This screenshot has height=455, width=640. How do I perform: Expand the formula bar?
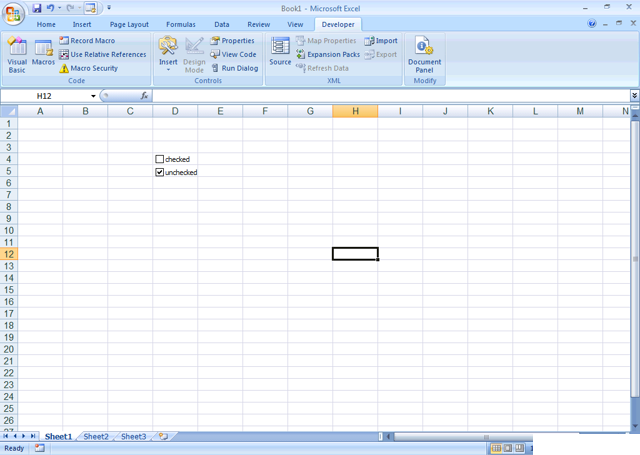click(634, 96)
